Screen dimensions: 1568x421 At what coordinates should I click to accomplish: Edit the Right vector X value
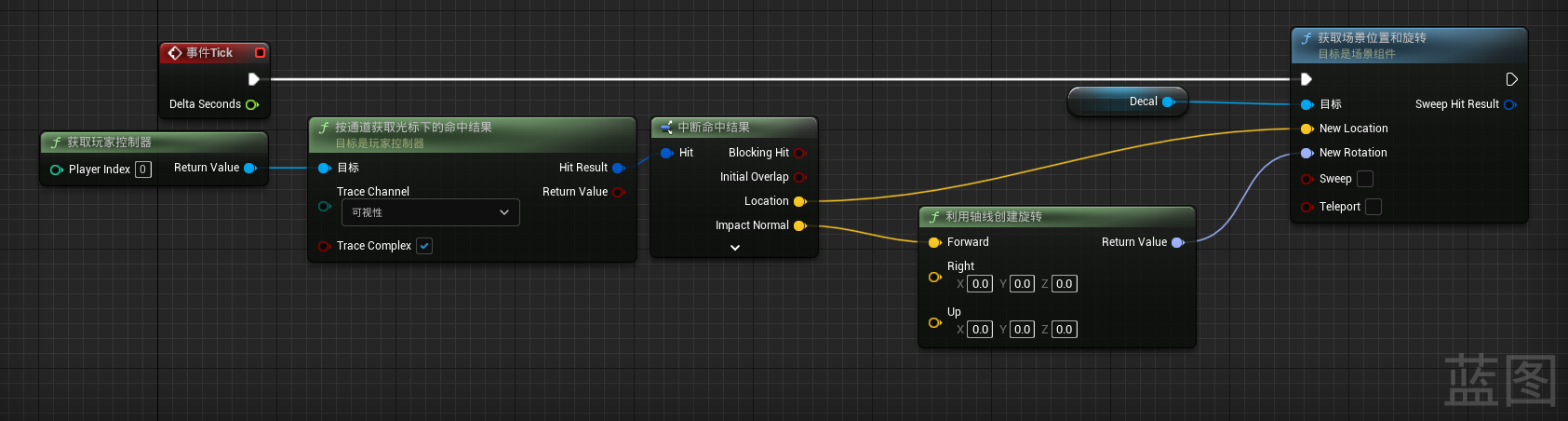click(x=980, y=284)
